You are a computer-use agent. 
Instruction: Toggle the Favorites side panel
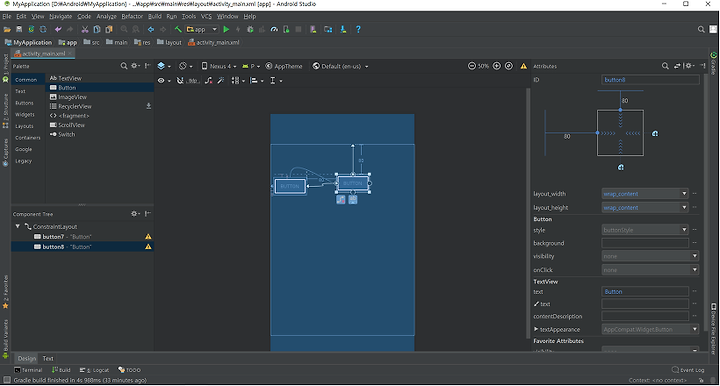6,292
